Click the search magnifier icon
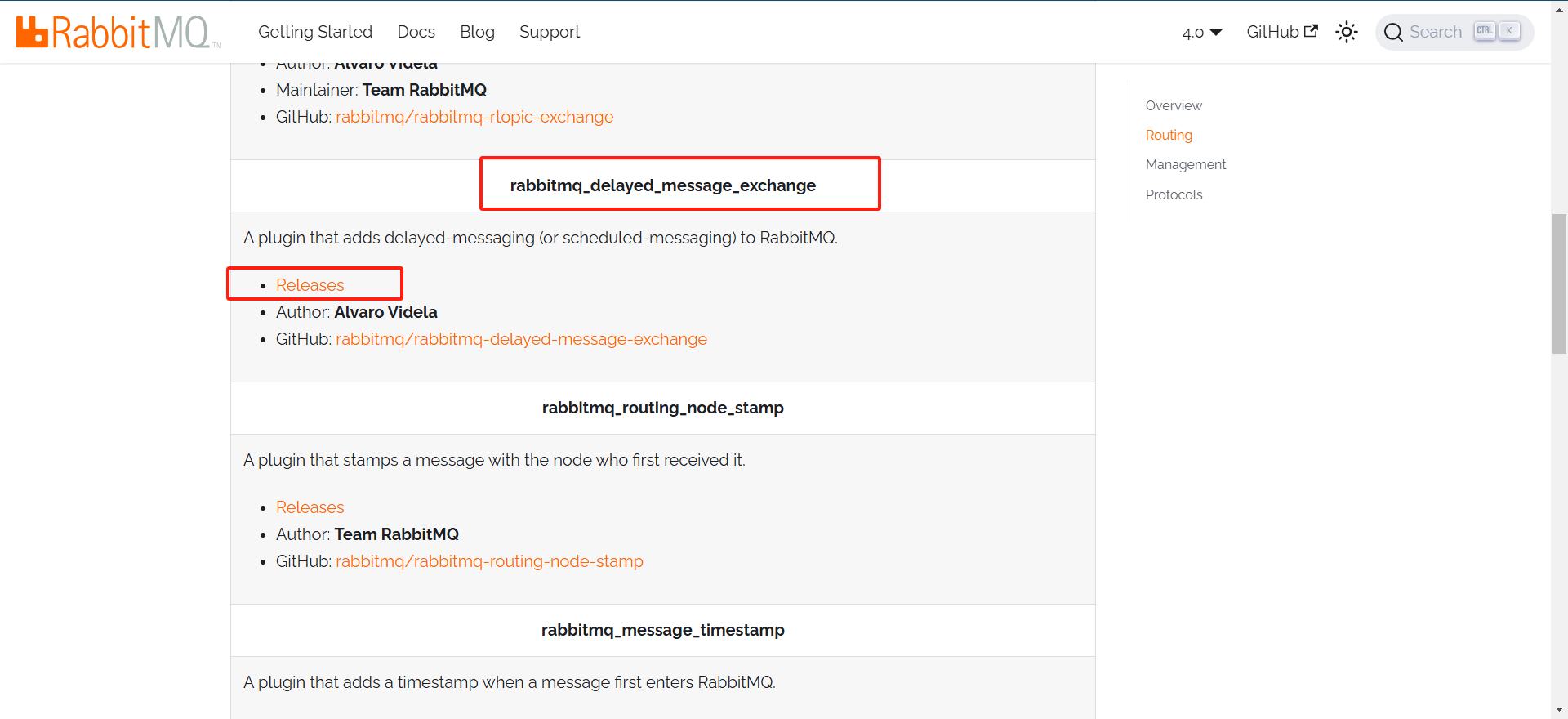The width and height of the screenshot is (1568, 719). 1393,33
